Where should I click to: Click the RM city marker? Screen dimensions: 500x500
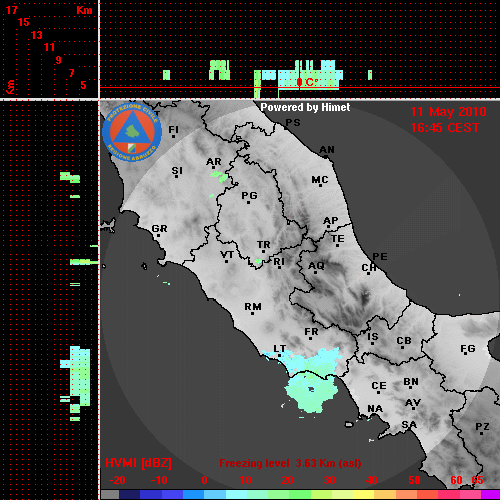252,313
